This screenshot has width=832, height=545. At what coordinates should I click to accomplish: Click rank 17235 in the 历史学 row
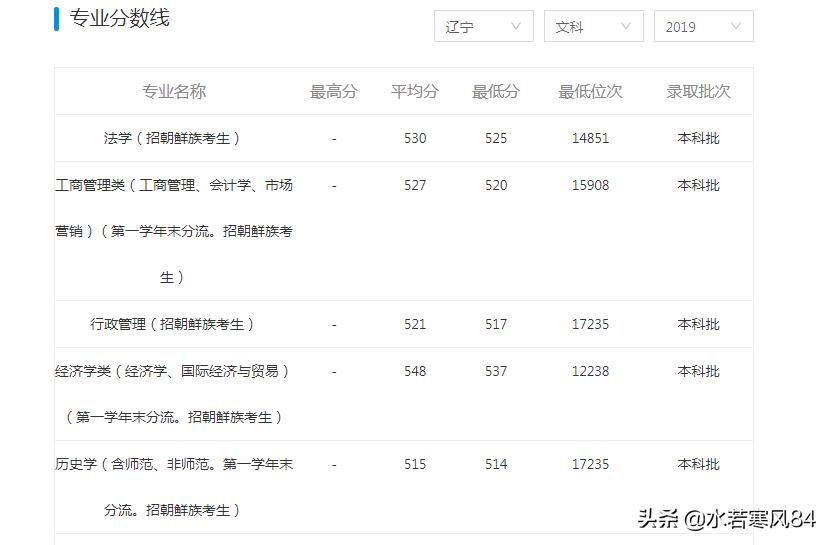[590, 464]
